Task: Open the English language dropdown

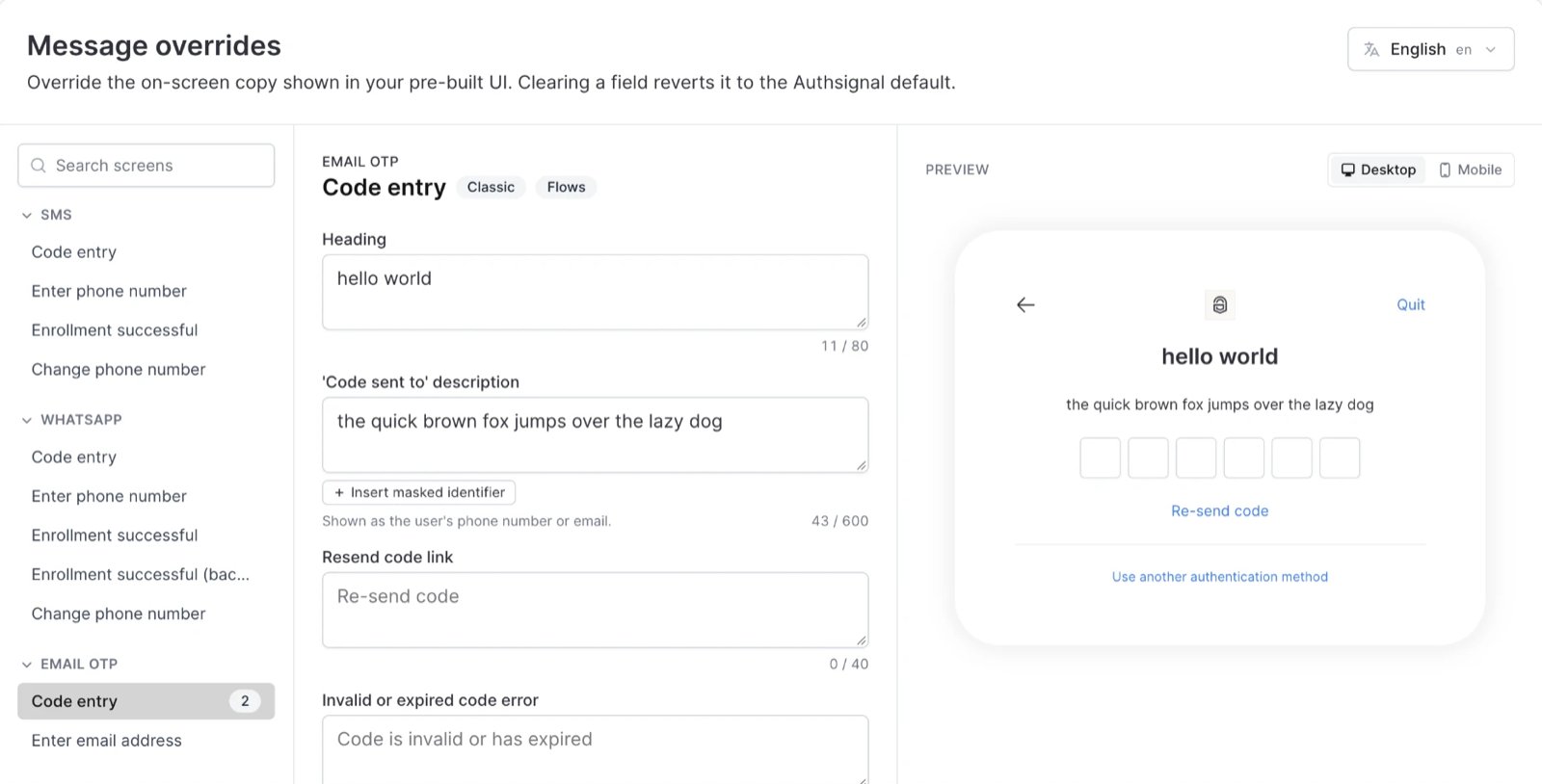Action: click(1430, 49)
